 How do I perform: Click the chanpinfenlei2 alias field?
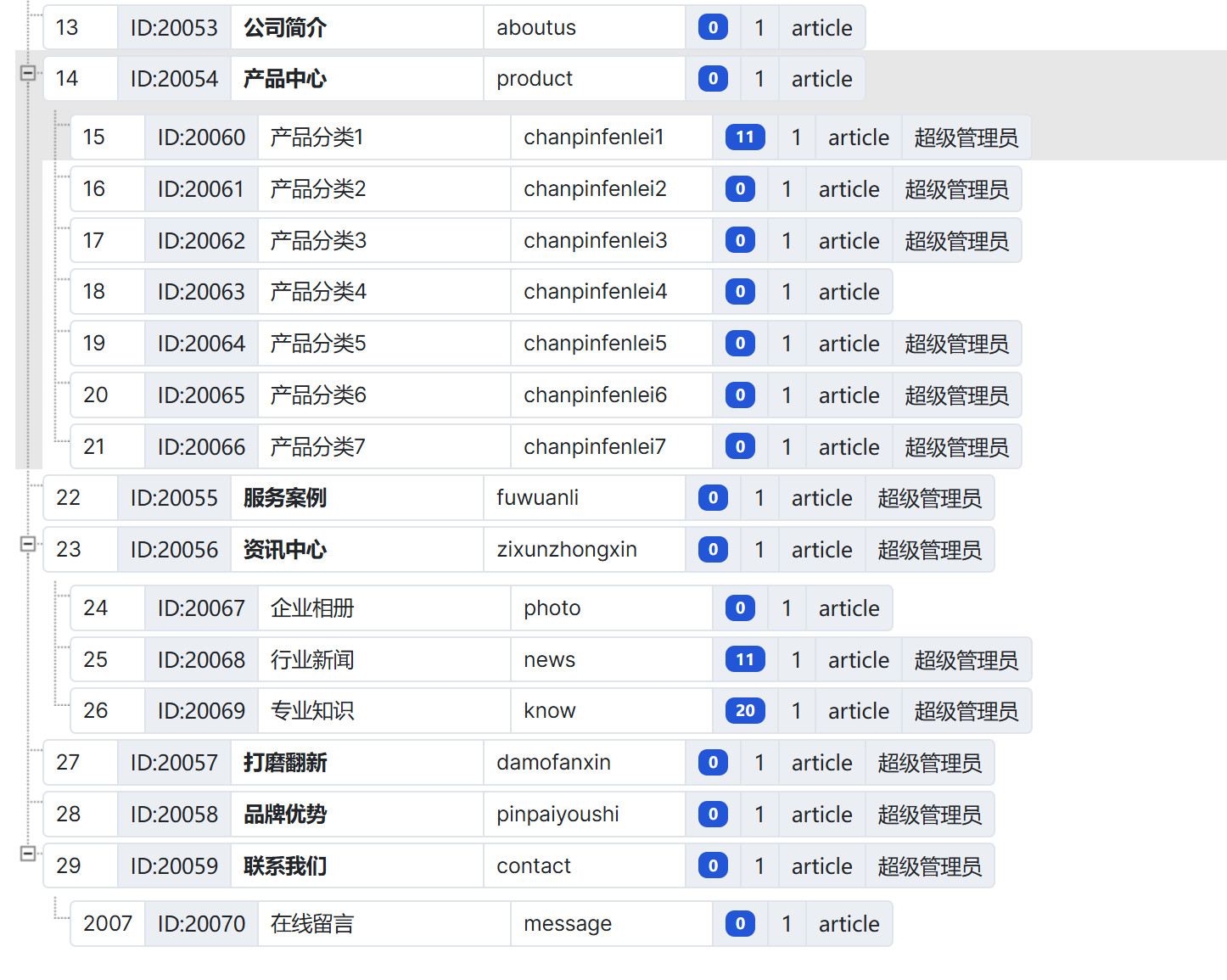[595, 189]
